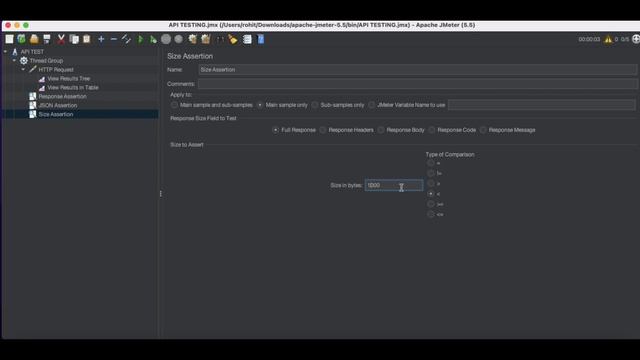
Task: Click the warning triangle log icon
Action: [x=608, y=39]
